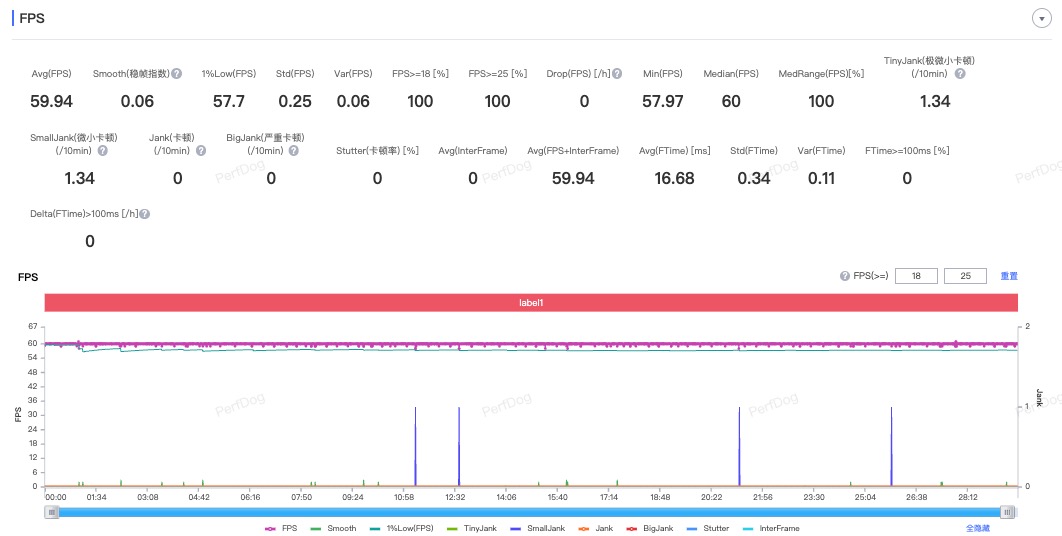The width and height of the screenshot is (1062, 536).
Task: Open help icon beside Jank(卡顿) /10min
Action: [201, 150]
